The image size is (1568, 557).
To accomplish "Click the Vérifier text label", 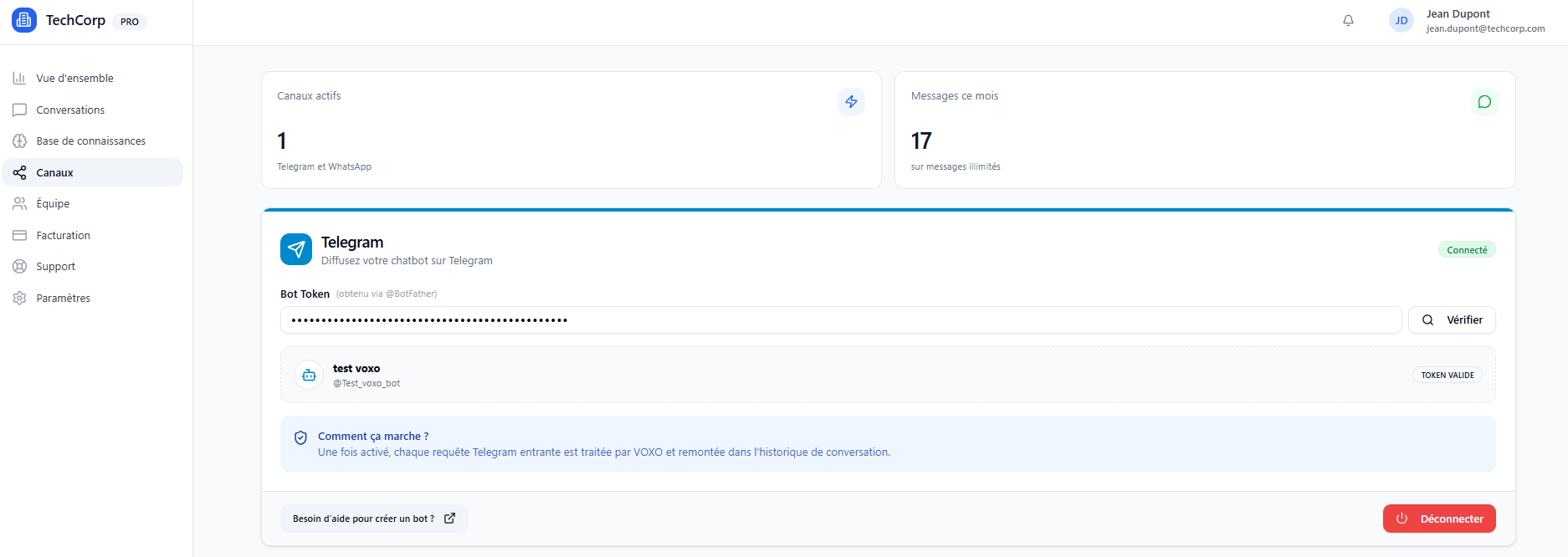I will 1464,320.
